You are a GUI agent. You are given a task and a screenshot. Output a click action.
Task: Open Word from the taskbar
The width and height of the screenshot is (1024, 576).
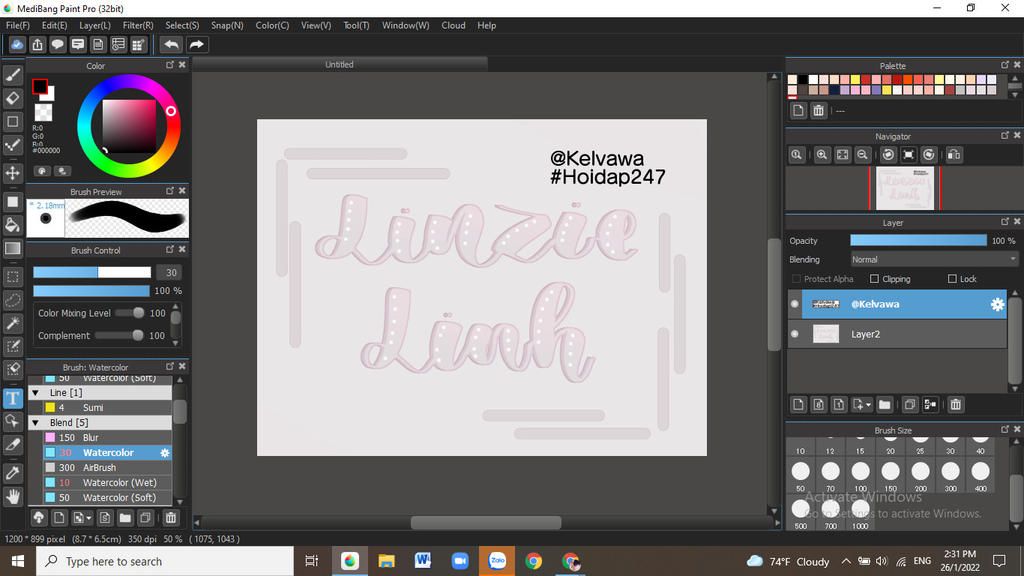423,561
